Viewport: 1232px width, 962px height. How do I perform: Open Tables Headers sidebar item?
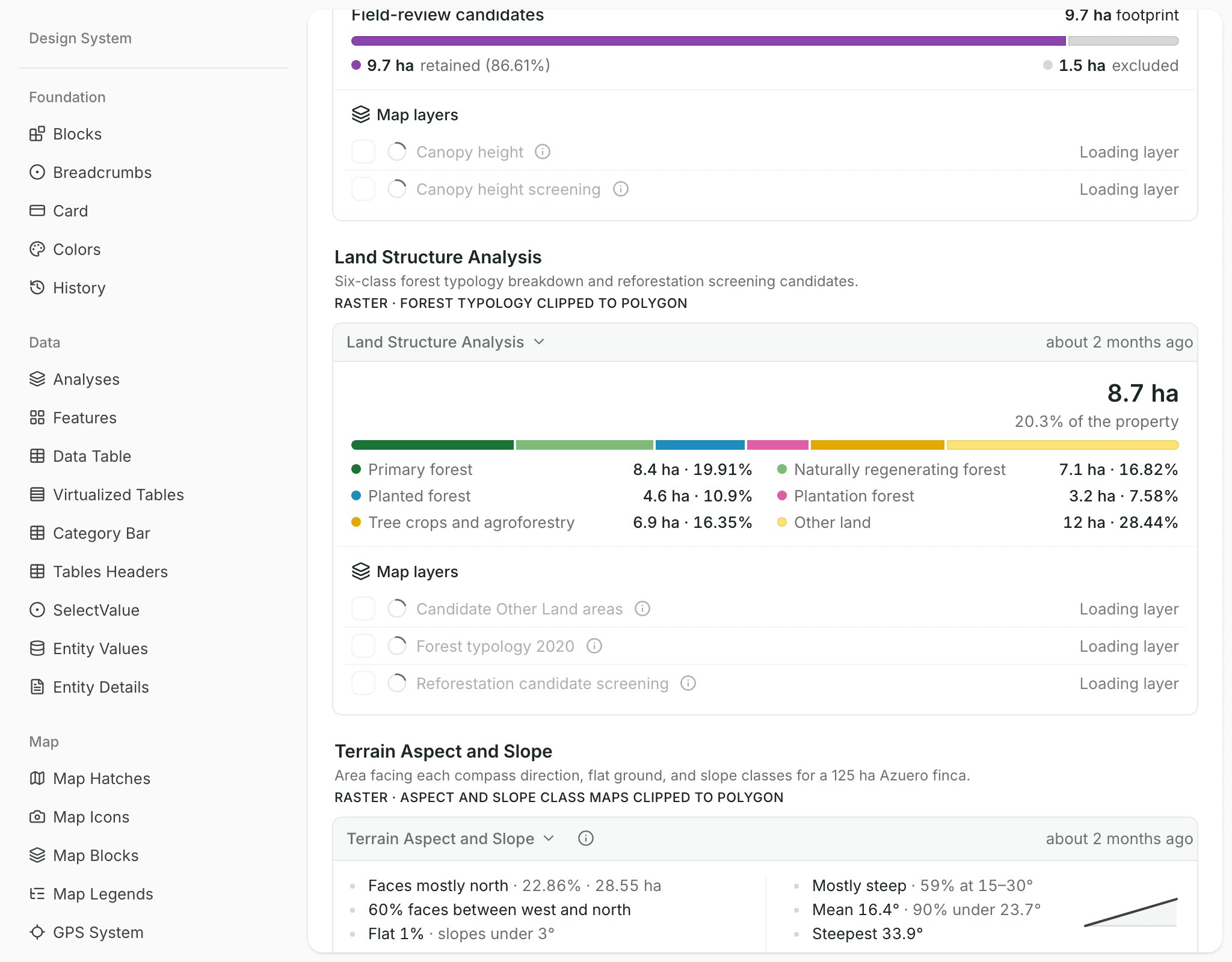[110, 572]
